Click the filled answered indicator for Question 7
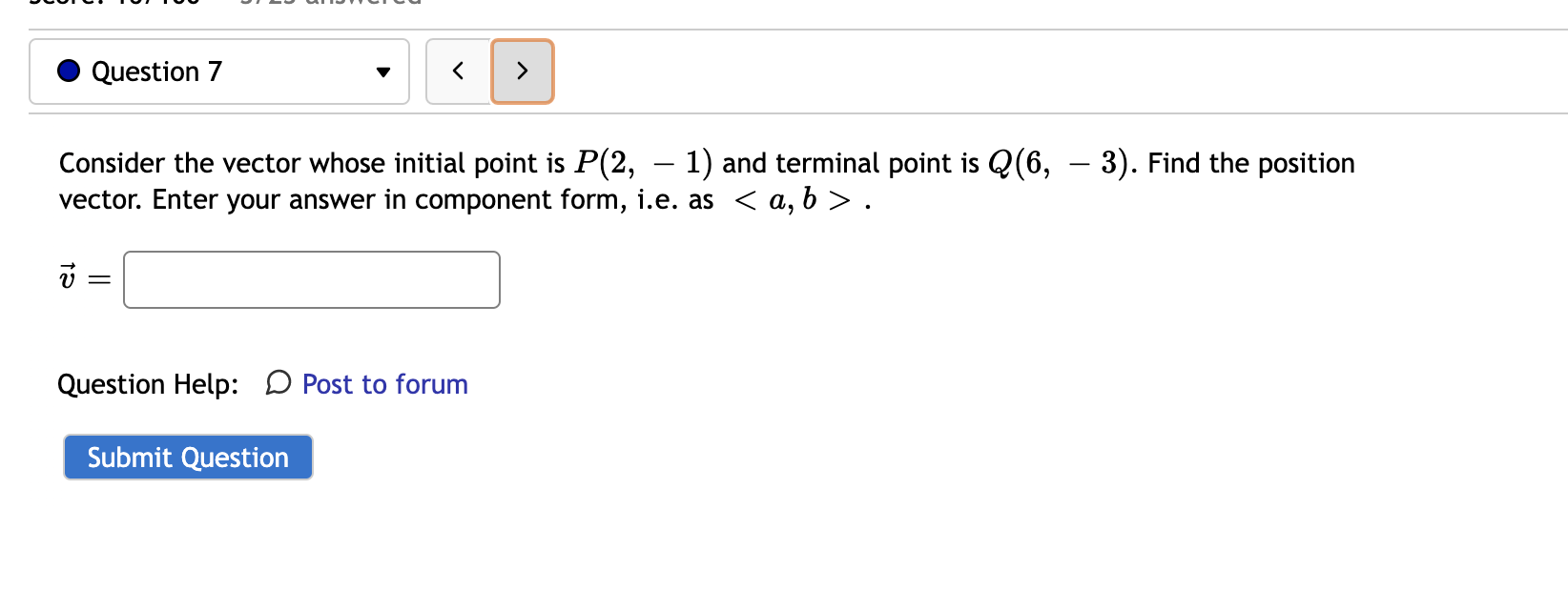1568x591 pixels. pos(67,71)
